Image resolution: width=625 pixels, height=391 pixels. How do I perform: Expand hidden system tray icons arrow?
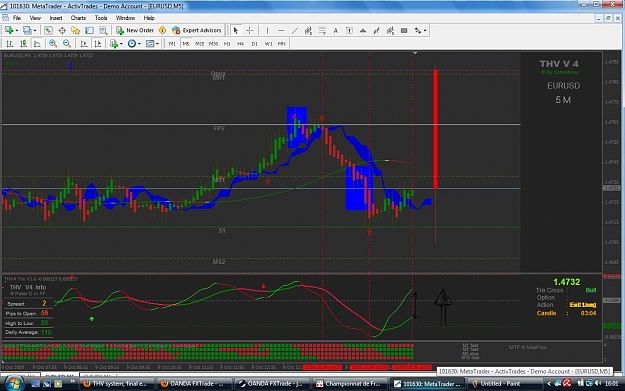(549, 383)
